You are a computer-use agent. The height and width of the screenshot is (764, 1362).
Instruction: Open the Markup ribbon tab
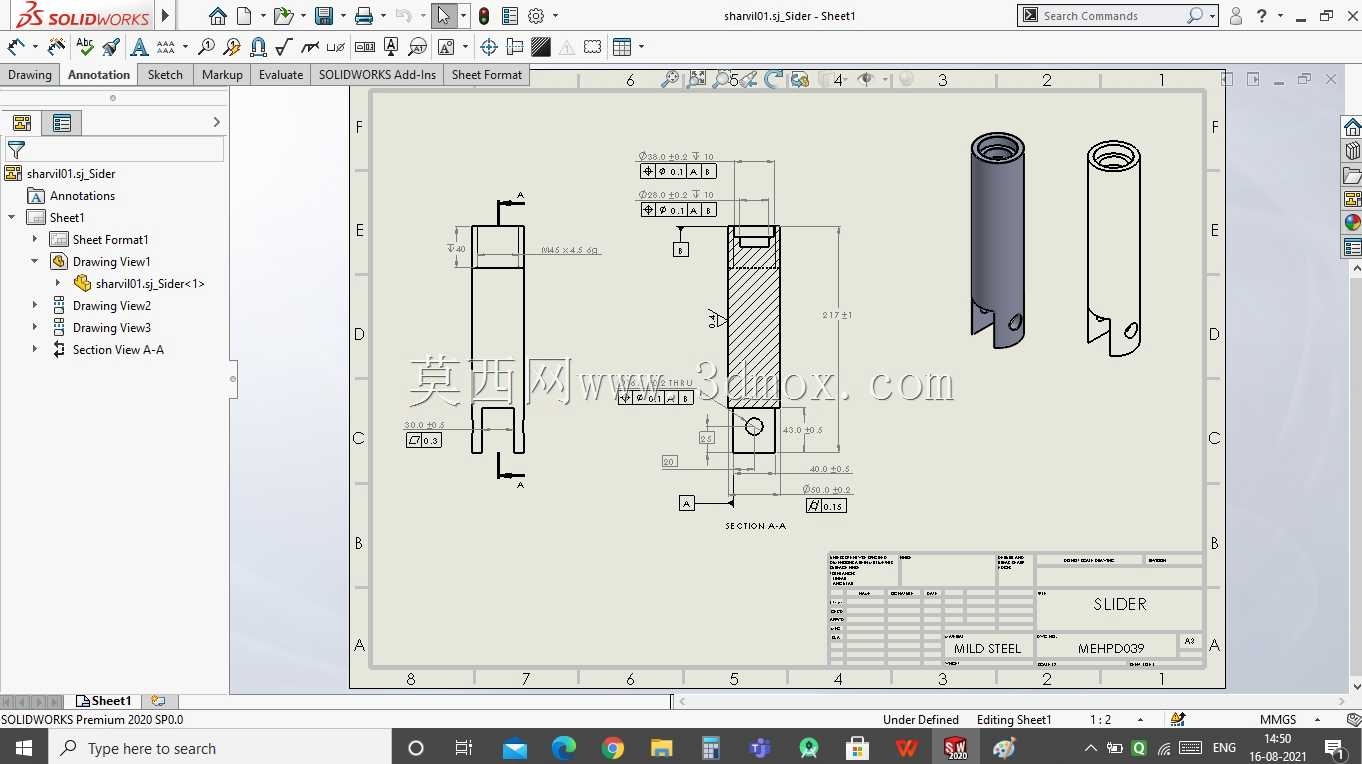pos(222,75)
